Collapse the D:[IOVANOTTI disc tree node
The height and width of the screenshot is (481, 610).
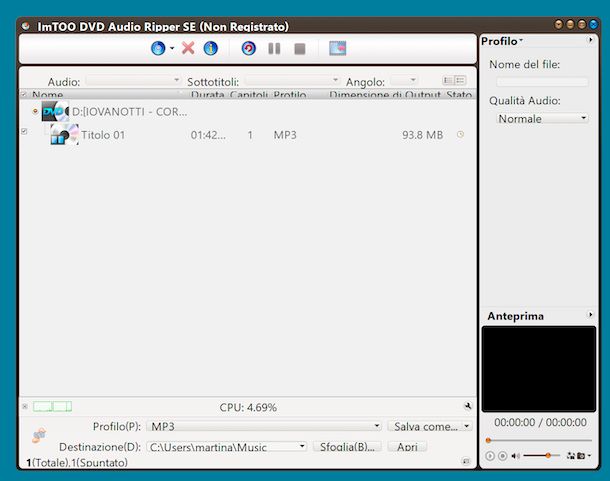coord(35,112)
